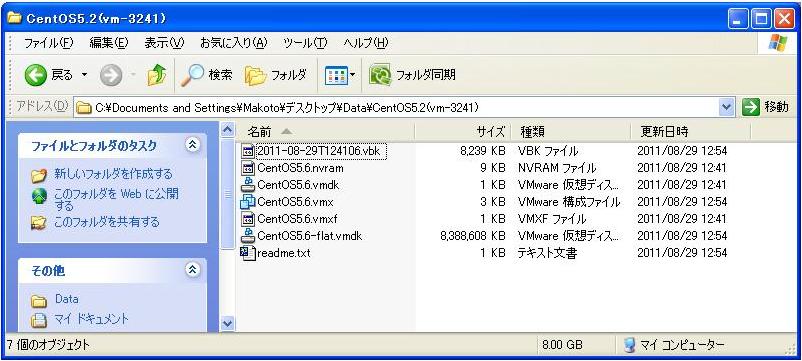Open the ヘルプ(H) menu

click(x=365, y=43)
